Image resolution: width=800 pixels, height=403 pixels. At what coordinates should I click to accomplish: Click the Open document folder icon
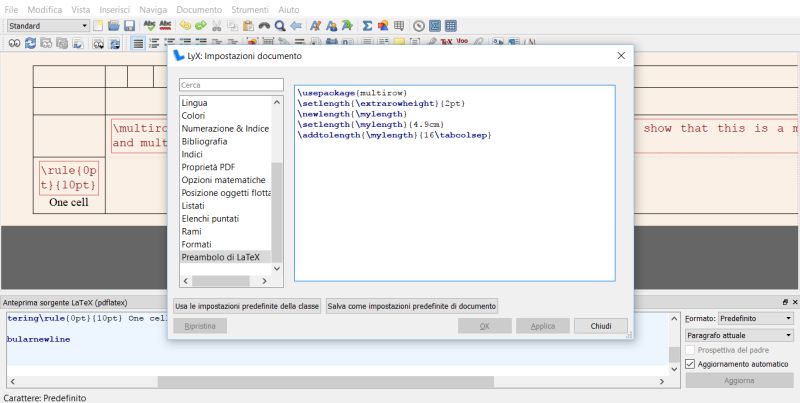tap(113, 26)
